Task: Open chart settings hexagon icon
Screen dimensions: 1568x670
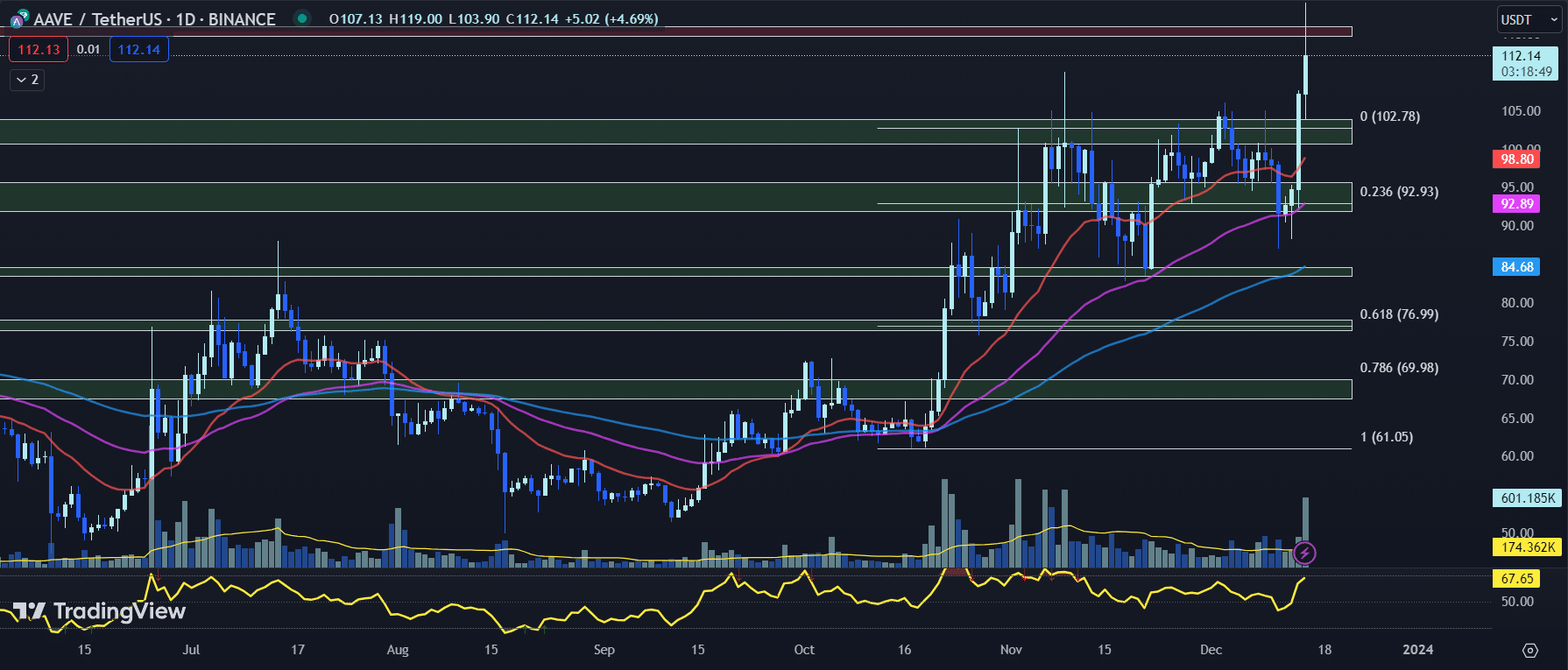Action: tap(1529, 650)
